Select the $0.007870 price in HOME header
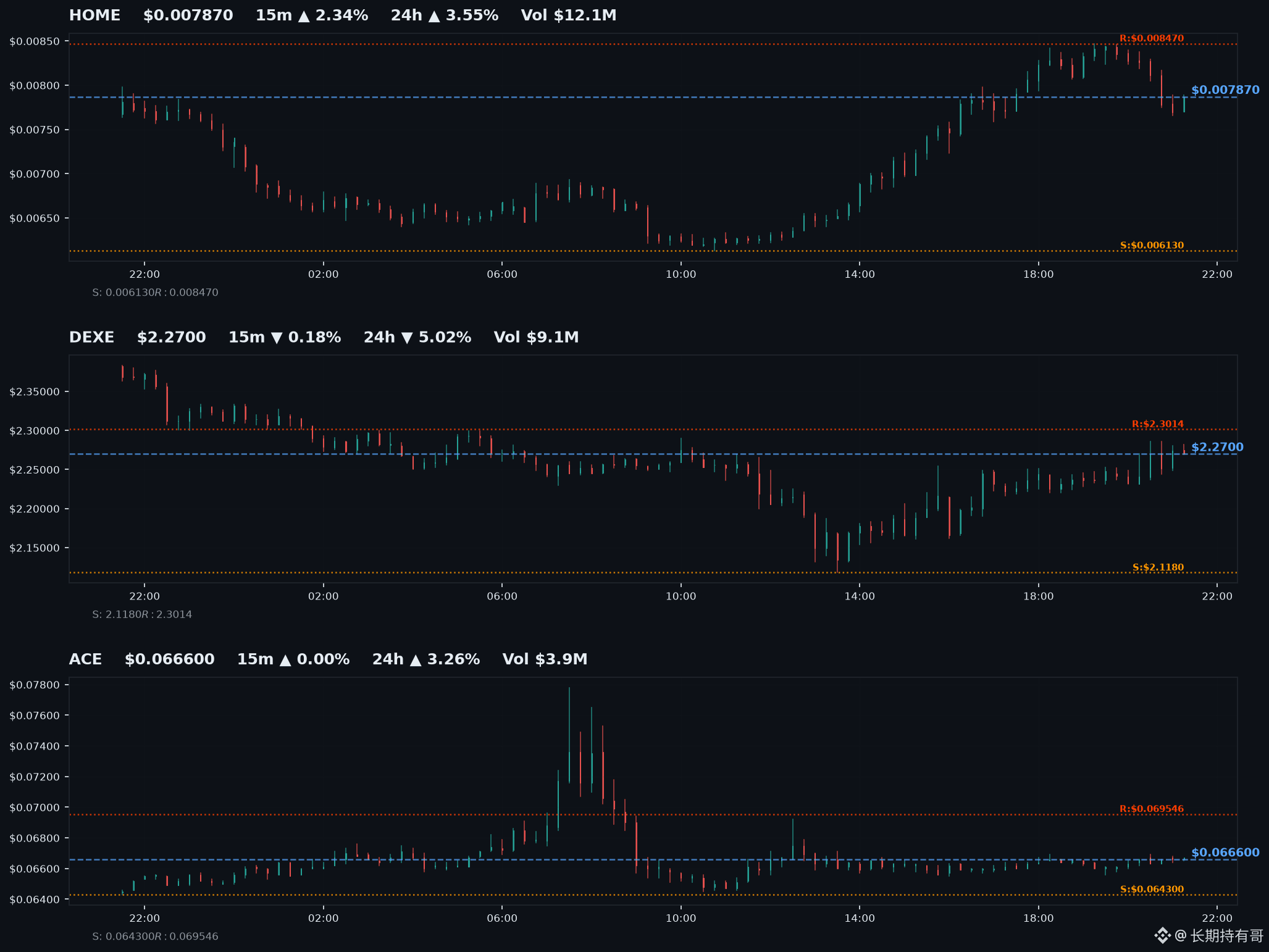 188,15
